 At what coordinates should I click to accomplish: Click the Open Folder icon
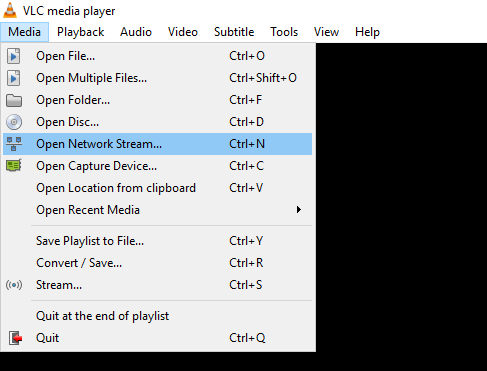click(x=14, y=100)
